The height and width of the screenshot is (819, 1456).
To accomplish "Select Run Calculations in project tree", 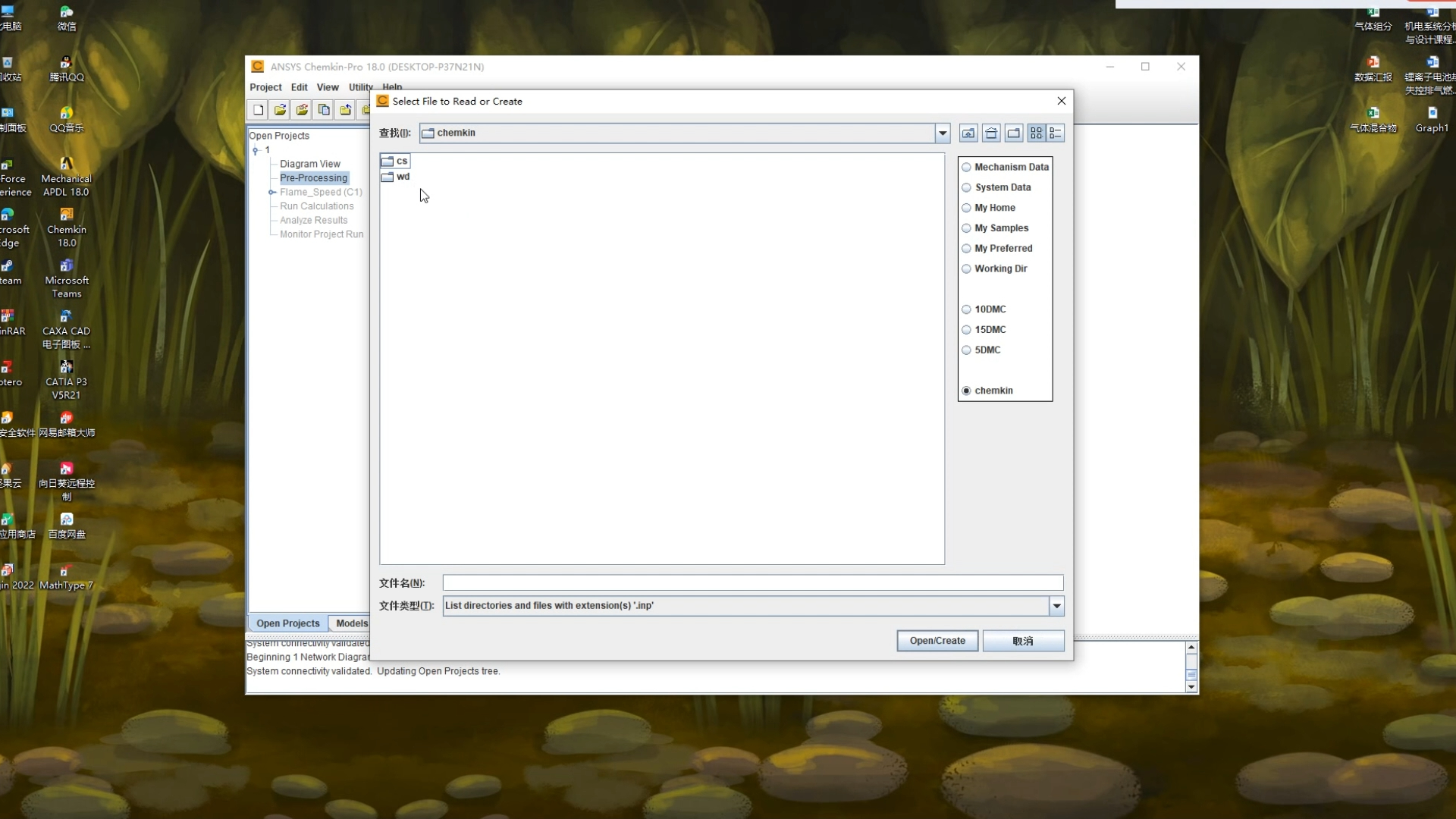I will coord(317,206).
